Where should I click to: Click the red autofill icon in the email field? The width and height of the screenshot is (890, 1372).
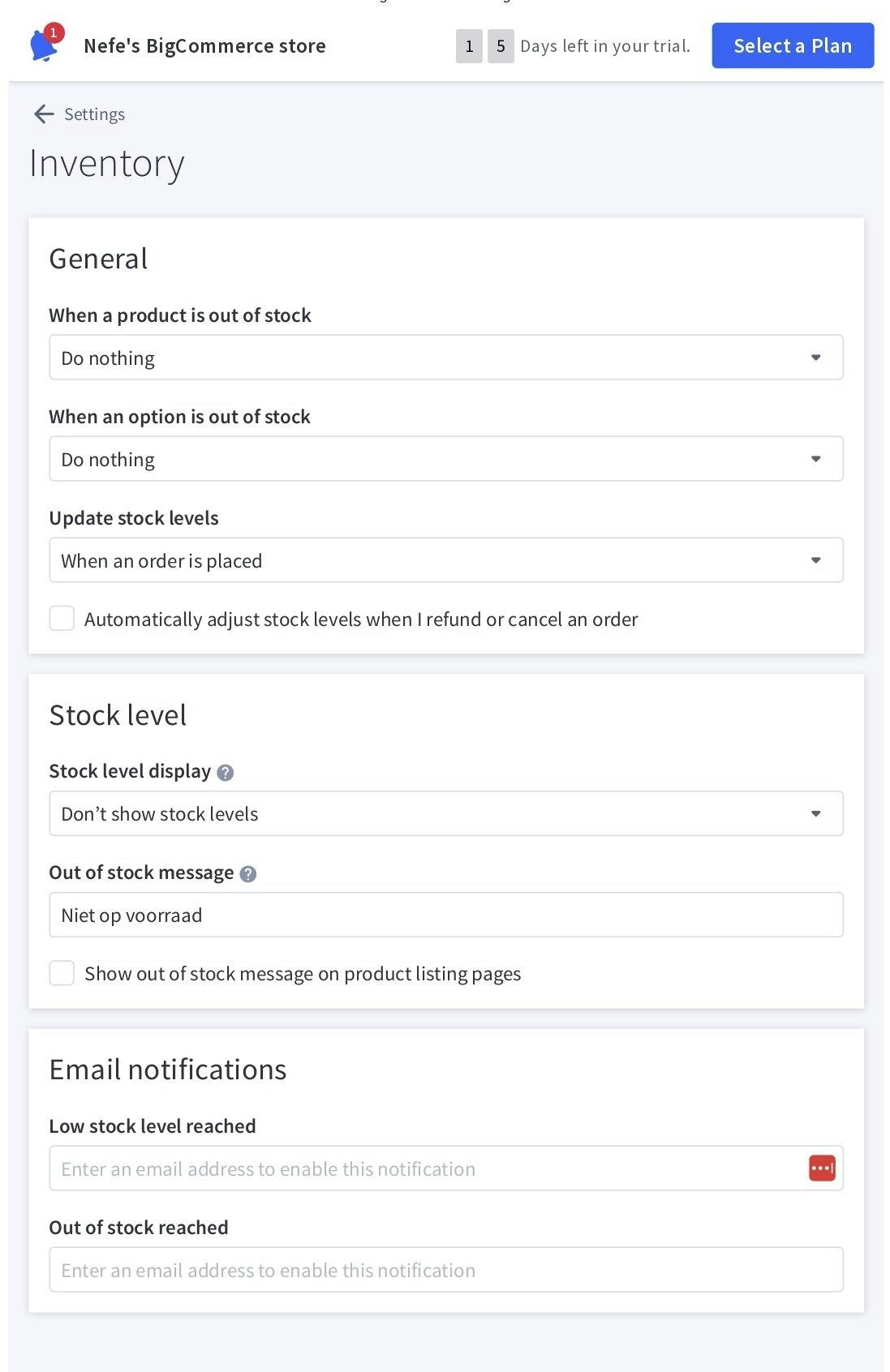point(821,1168)
